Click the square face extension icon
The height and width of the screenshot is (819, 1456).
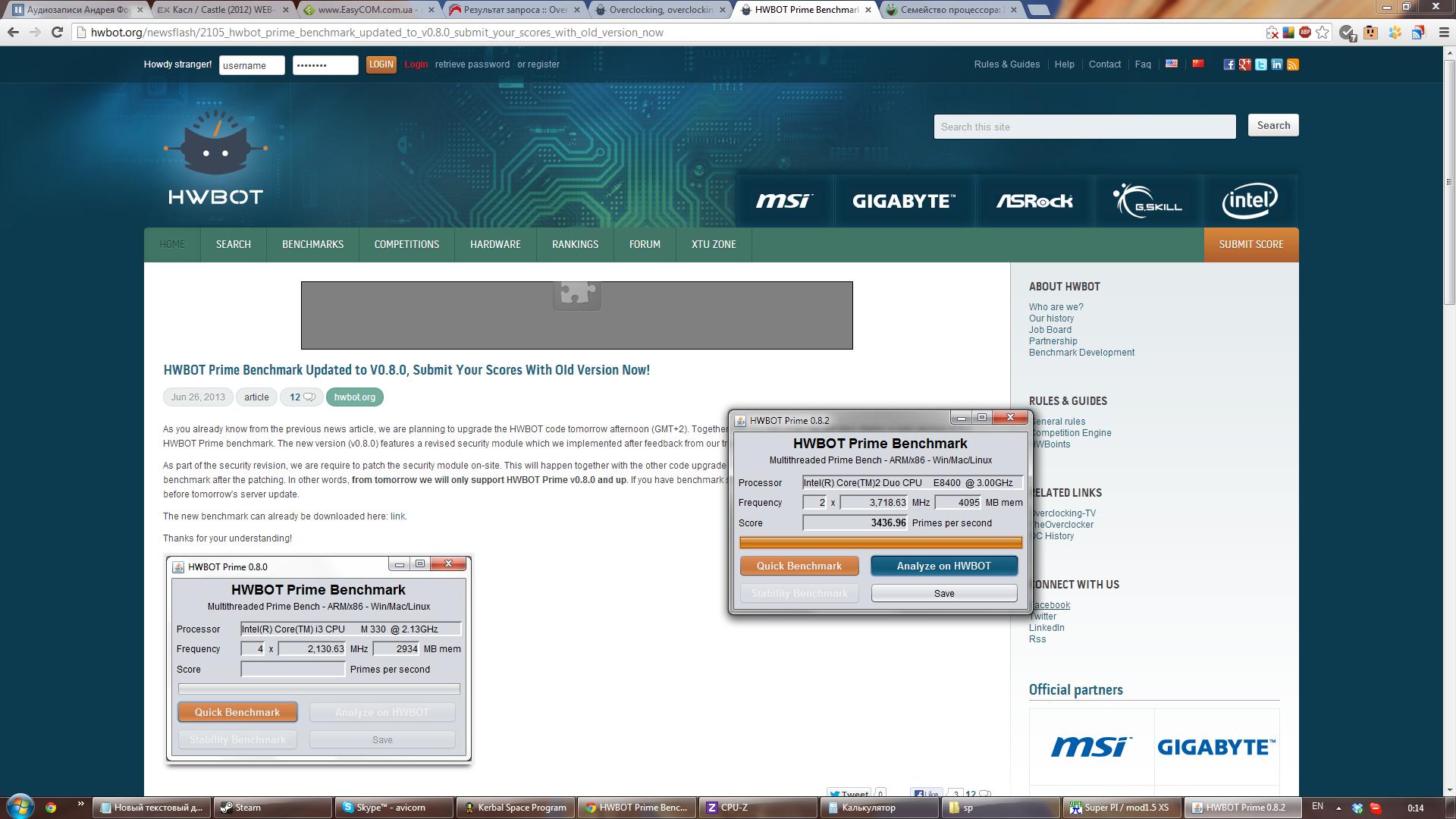tap(1370, 33)
